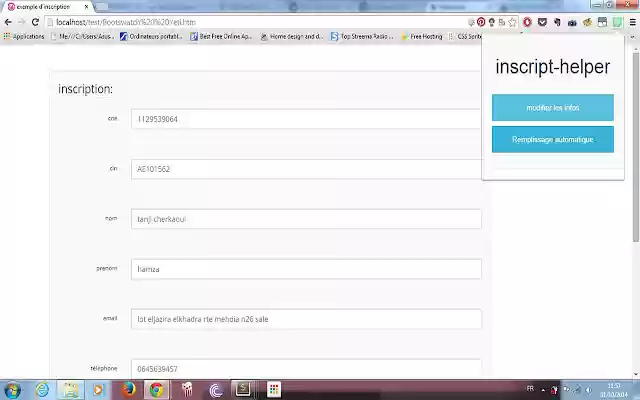Click the volume speaker tray icon
This screenshot has height=400, width=640.
click(x=589, y=390)
